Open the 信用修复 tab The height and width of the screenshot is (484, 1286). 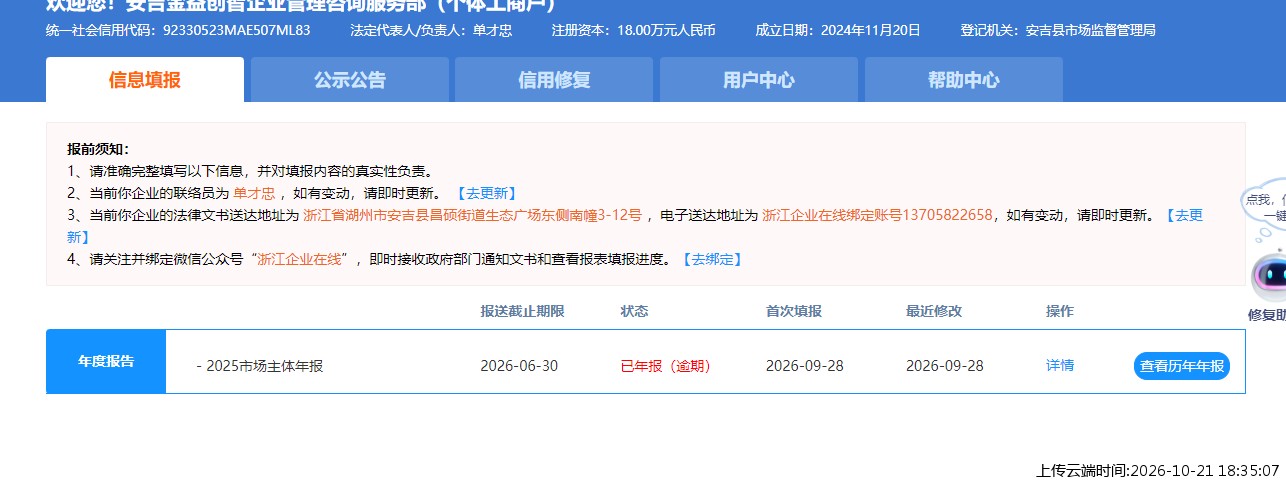click(554, 80)
